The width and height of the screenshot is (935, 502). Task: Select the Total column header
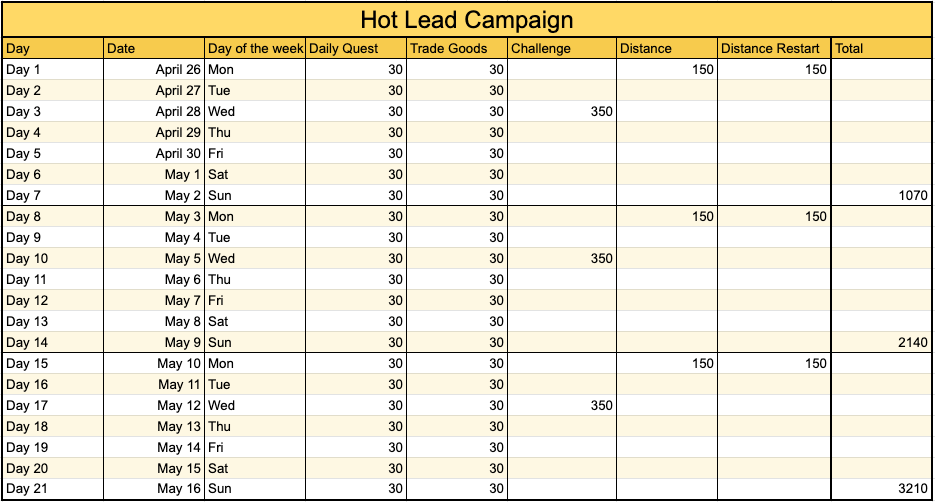(881, 48)
